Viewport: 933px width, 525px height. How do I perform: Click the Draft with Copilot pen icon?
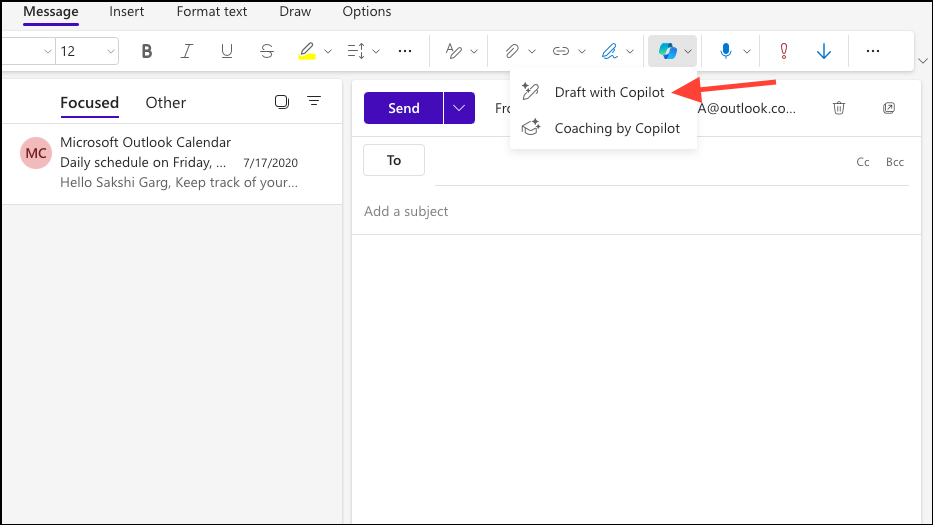[530, 92]
